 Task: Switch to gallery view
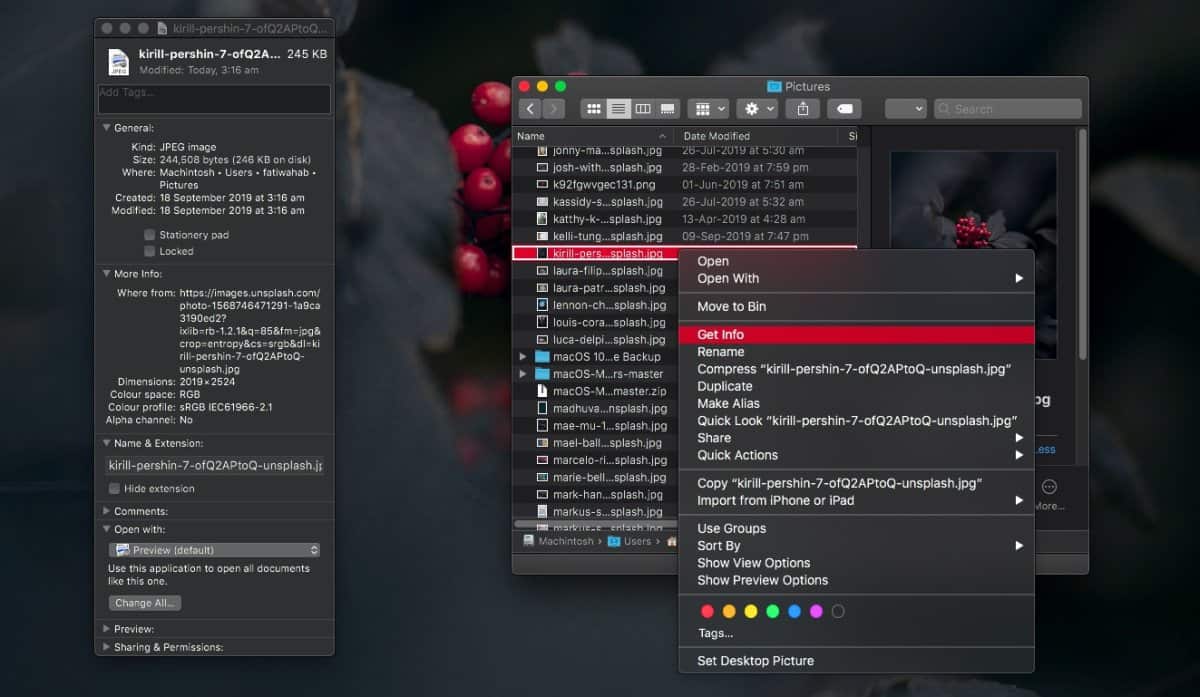click(x=667, y=108)
